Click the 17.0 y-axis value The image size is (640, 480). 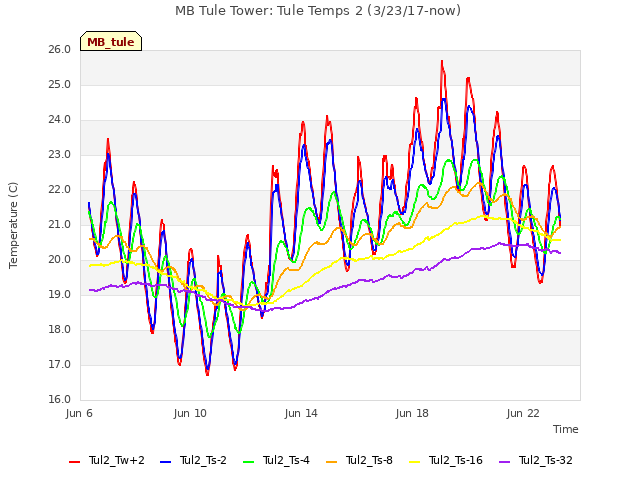pyautogui.click(x=60, y=364)
